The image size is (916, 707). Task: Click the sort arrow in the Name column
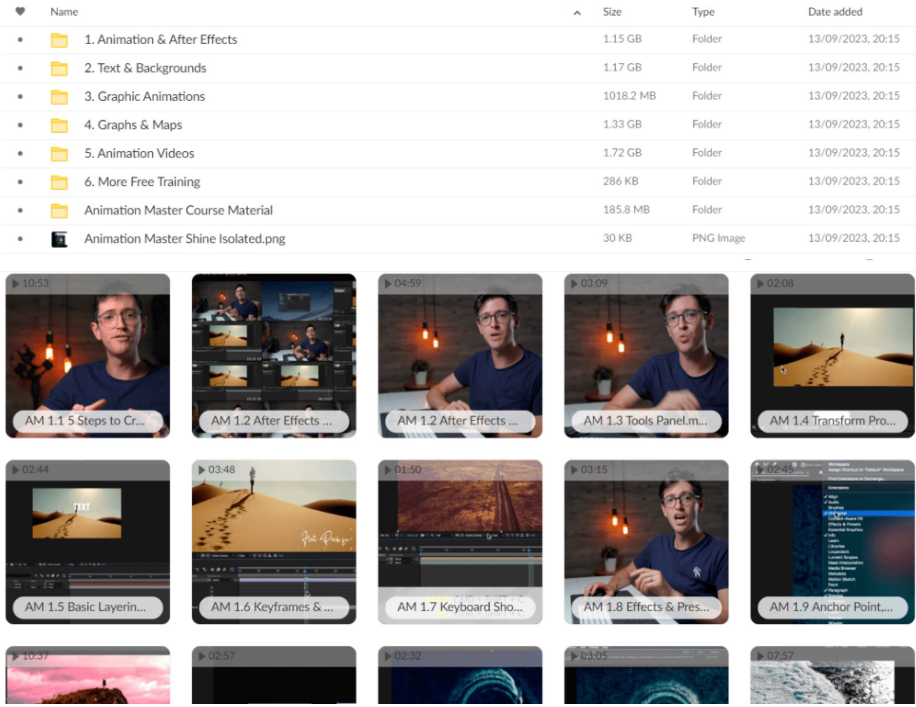pyautogui.click(x=577, y=13)
